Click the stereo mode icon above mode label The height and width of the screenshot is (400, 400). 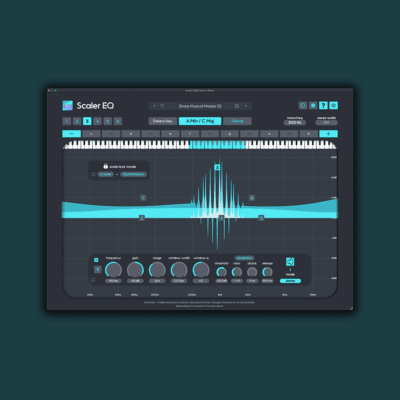pyautogui.click(x=290, y=262)
